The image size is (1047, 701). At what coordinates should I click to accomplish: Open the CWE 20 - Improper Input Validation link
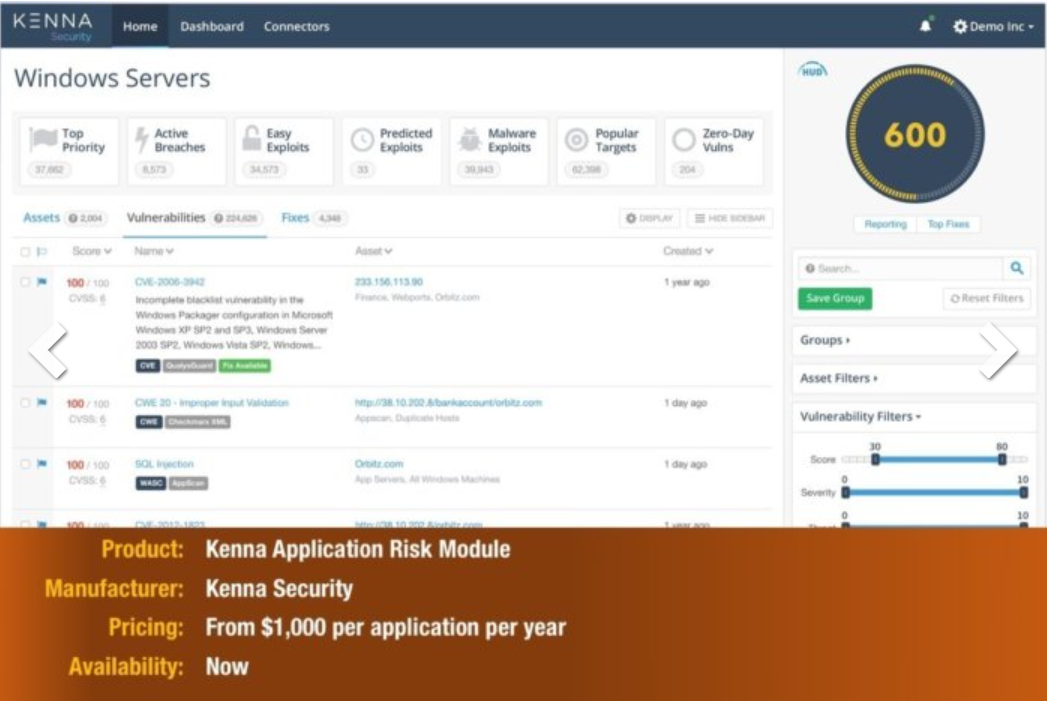212,403
